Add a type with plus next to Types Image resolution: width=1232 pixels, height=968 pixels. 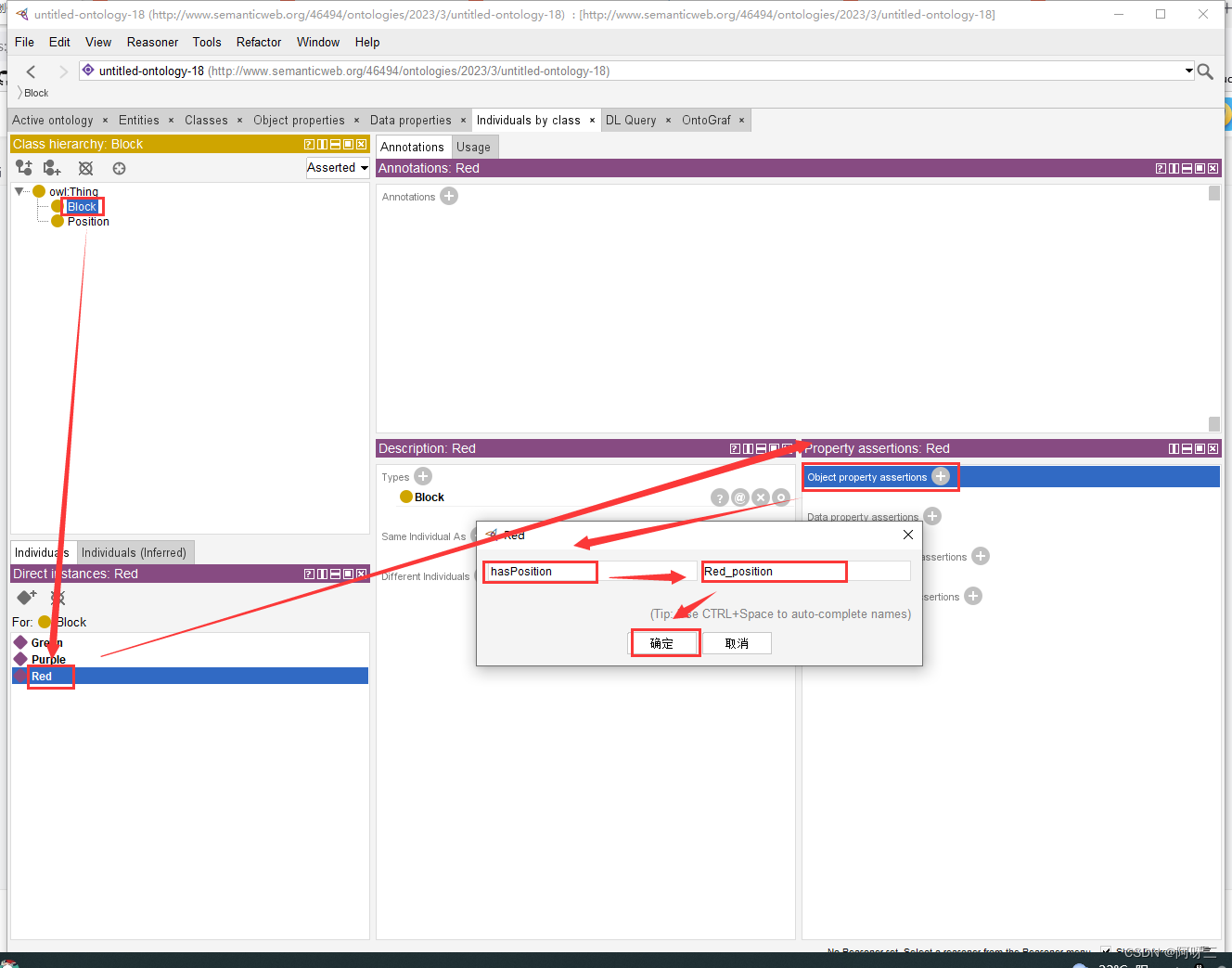pos(423,476)
